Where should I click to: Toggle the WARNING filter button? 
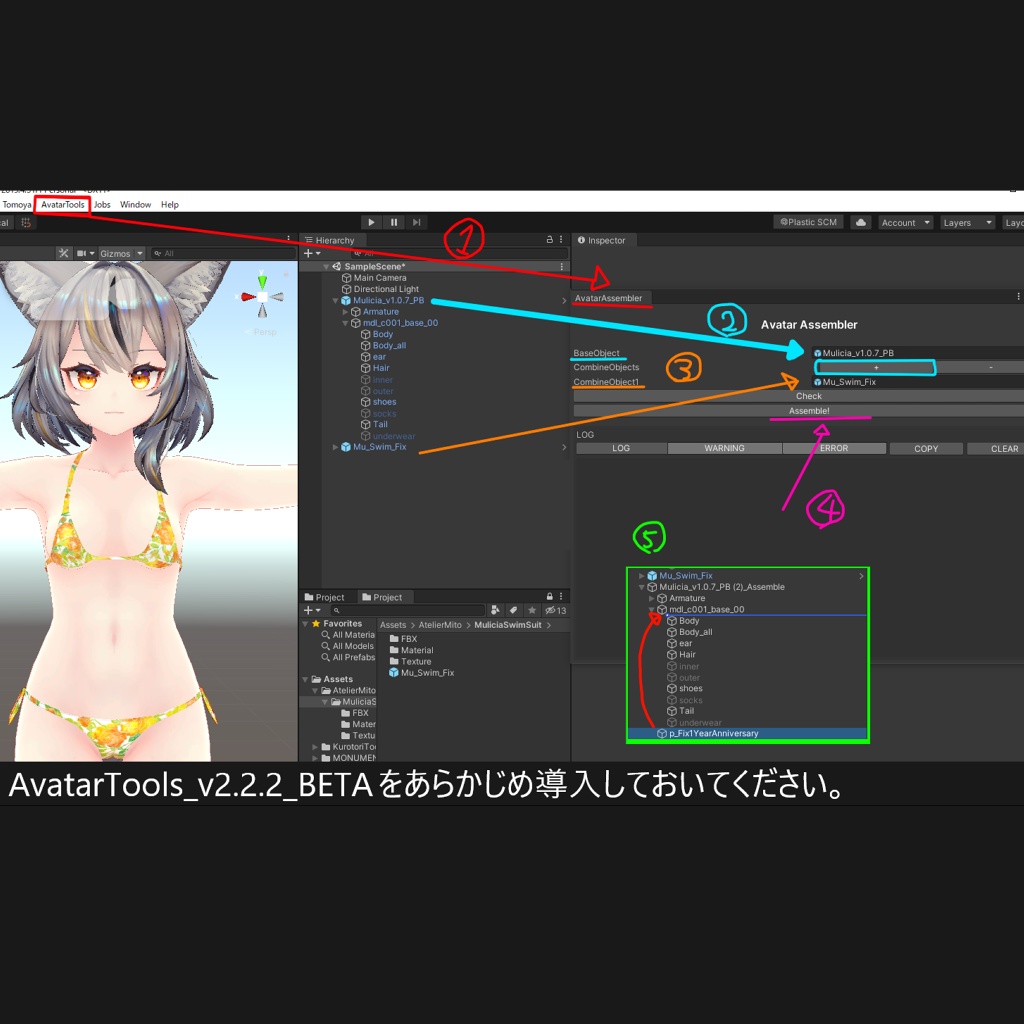(724, 448)
